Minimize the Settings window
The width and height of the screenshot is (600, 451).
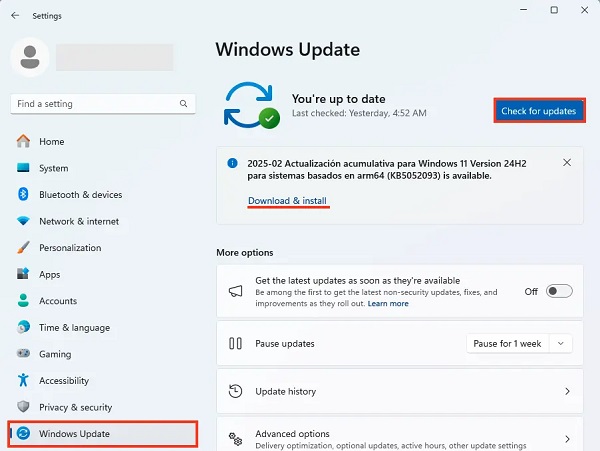tap(523, 10)
